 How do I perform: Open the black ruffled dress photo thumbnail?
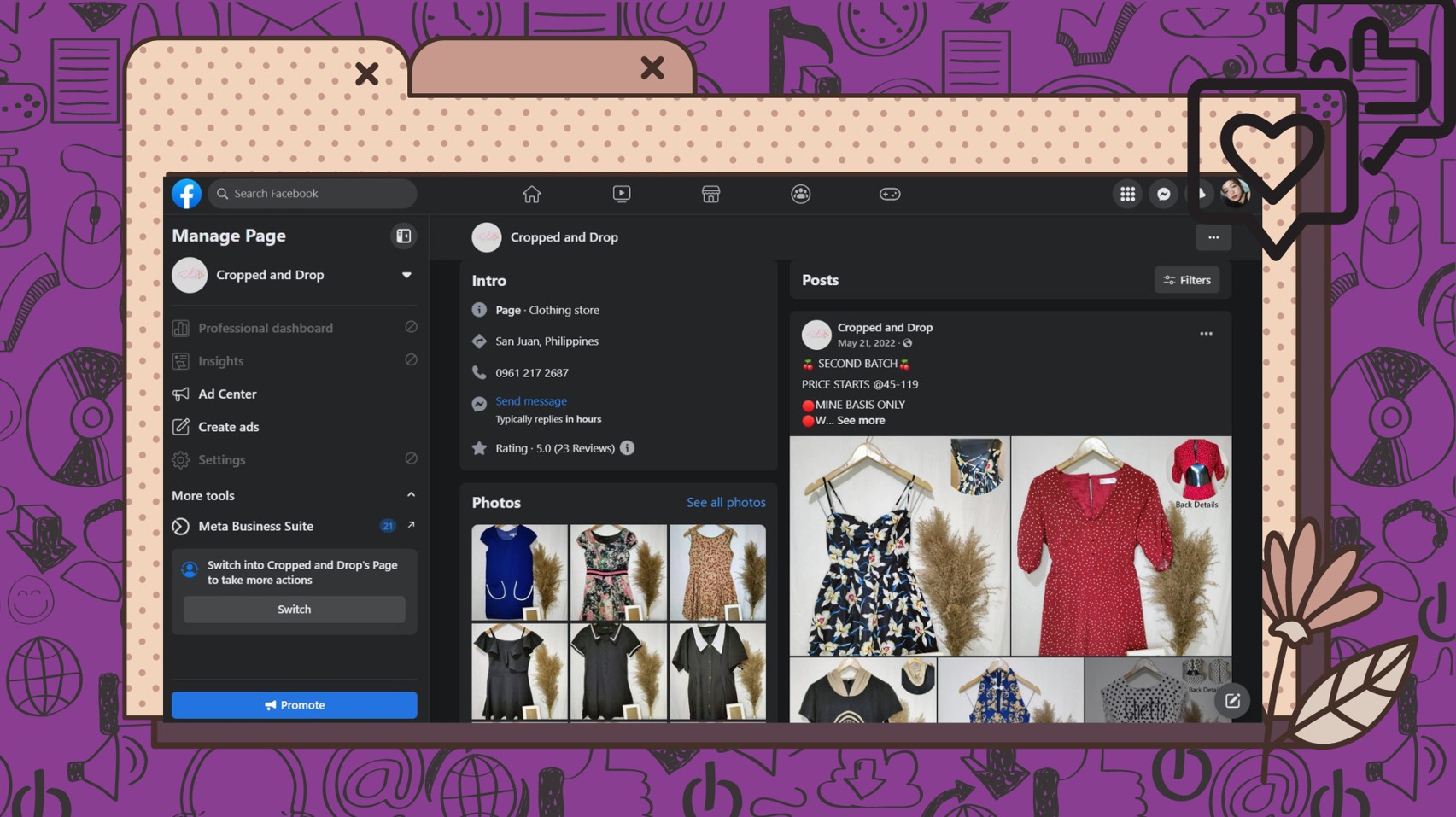[519, 672]
